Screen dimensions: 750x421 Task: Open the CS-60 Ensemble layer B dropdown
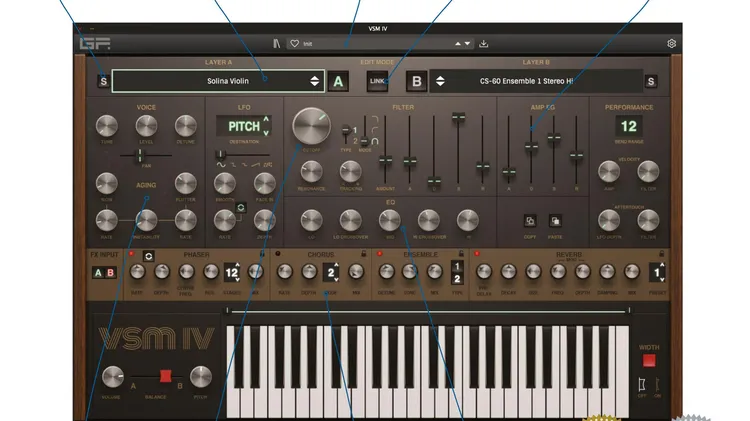click(x=536, y=81)
